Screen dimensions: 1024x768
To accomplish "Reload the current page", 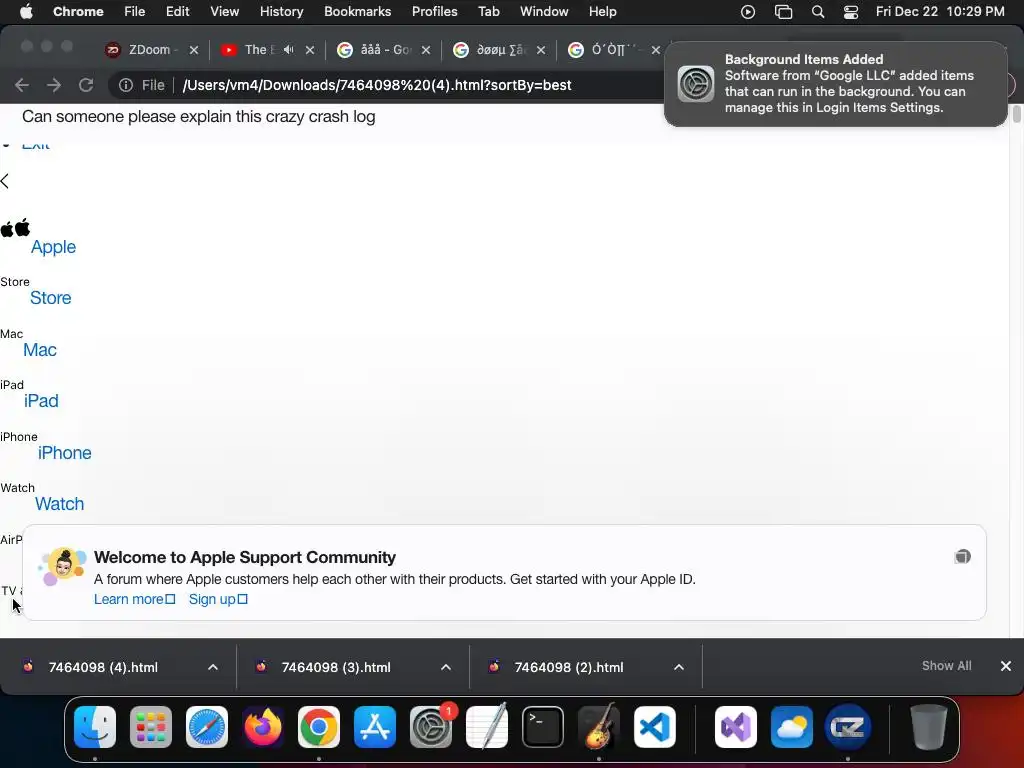I will point(86,85).
